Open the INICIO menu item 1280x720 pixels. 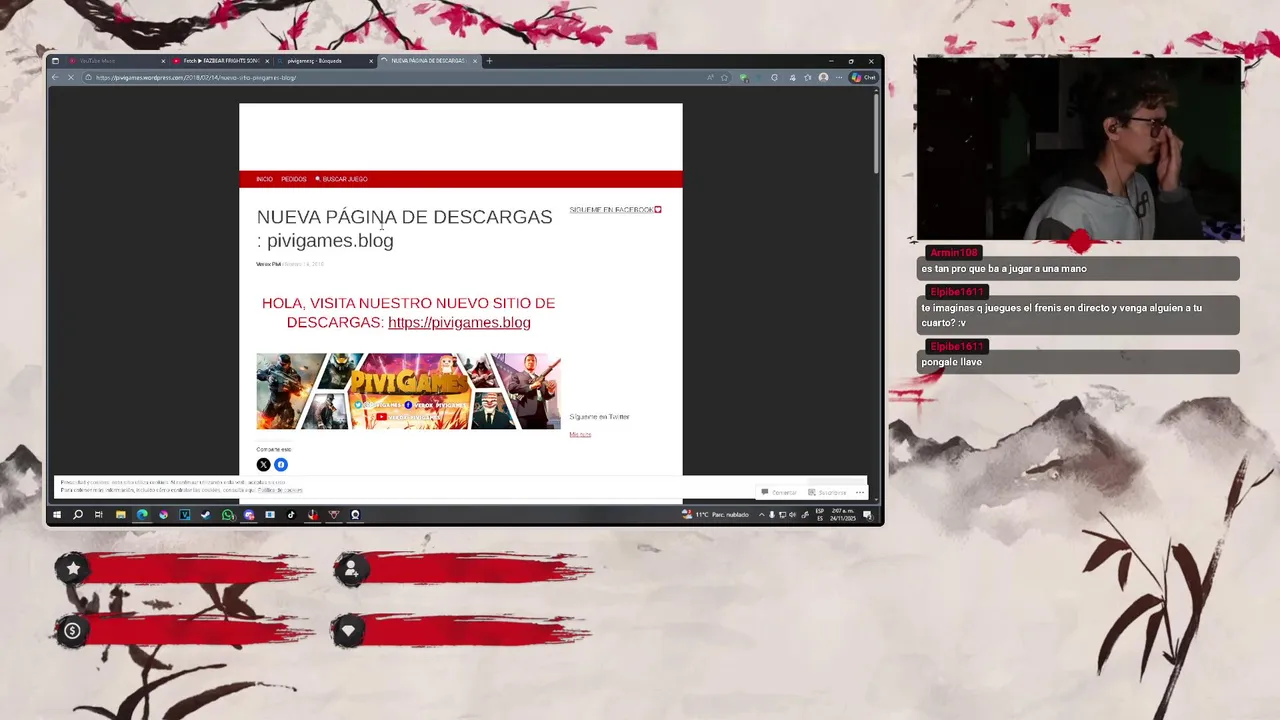(264, 179)
